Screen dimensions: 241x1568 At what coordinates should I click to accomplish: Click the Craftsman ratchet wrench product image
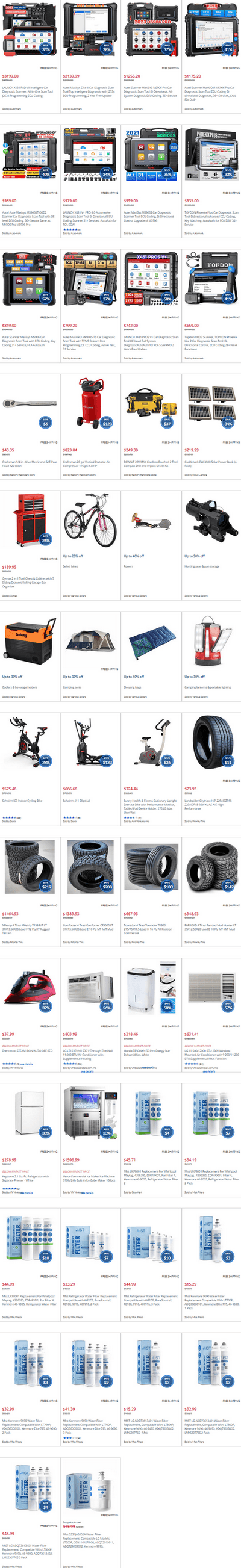[x=29, y=403]
